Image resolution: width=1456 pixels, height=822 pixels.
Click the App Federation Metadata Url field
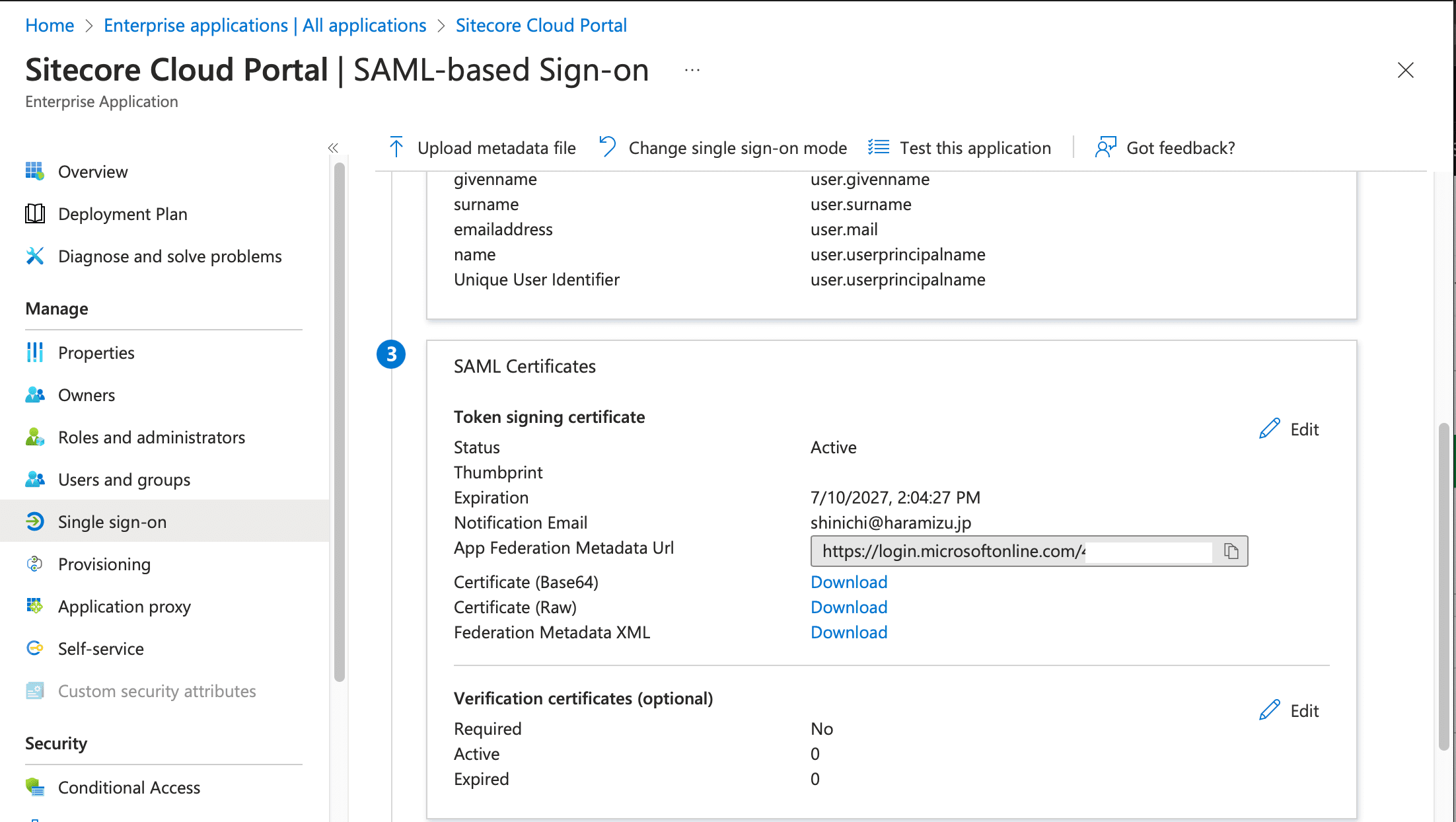click(951, 551)
